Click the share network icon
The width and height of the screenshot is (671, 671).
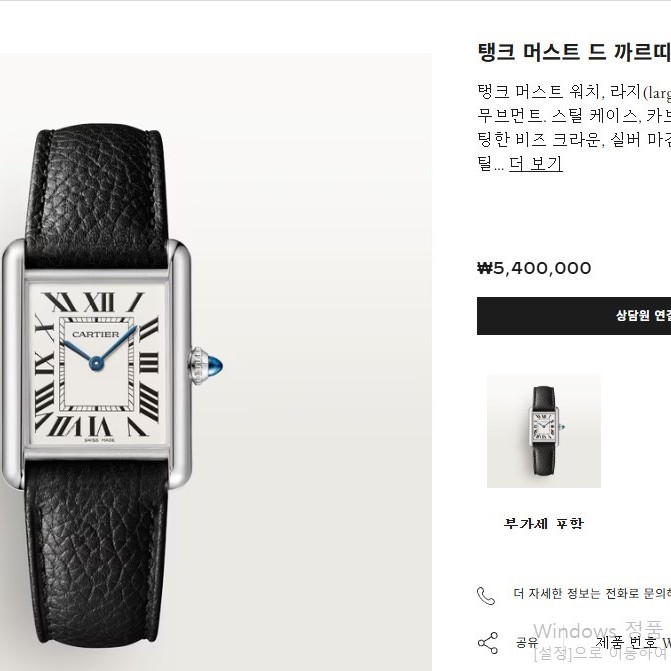tap(488, 643)
